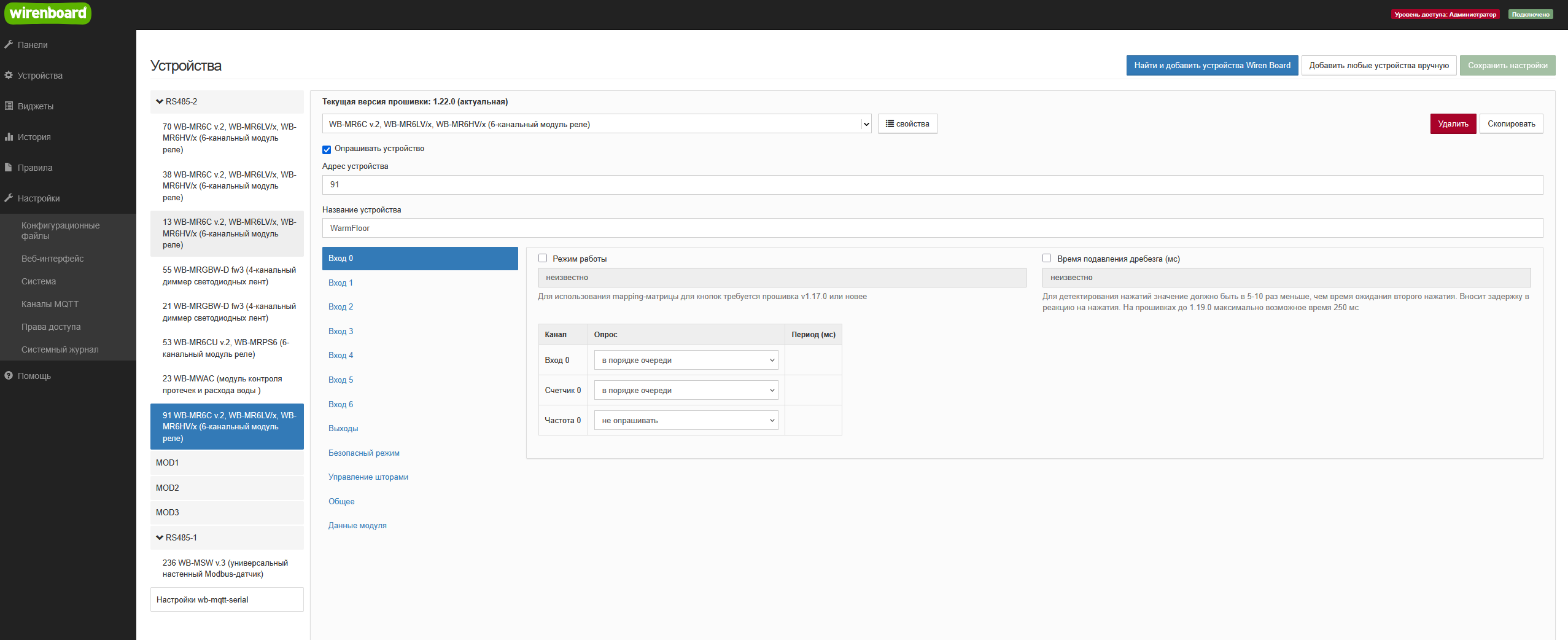Open the Счетчик 0 polling dropdown
The height and width of the screenshot is (640, 1568).
coord(685,390)
